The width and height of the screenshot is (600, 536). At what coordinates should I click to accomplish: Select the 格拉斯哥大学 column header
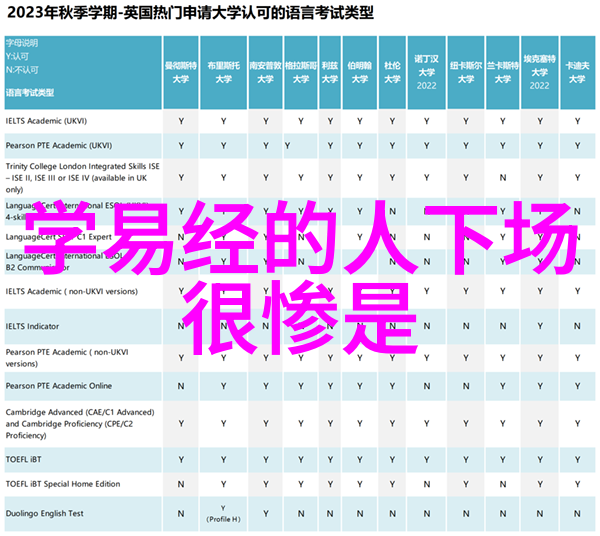tap(301, 72)
